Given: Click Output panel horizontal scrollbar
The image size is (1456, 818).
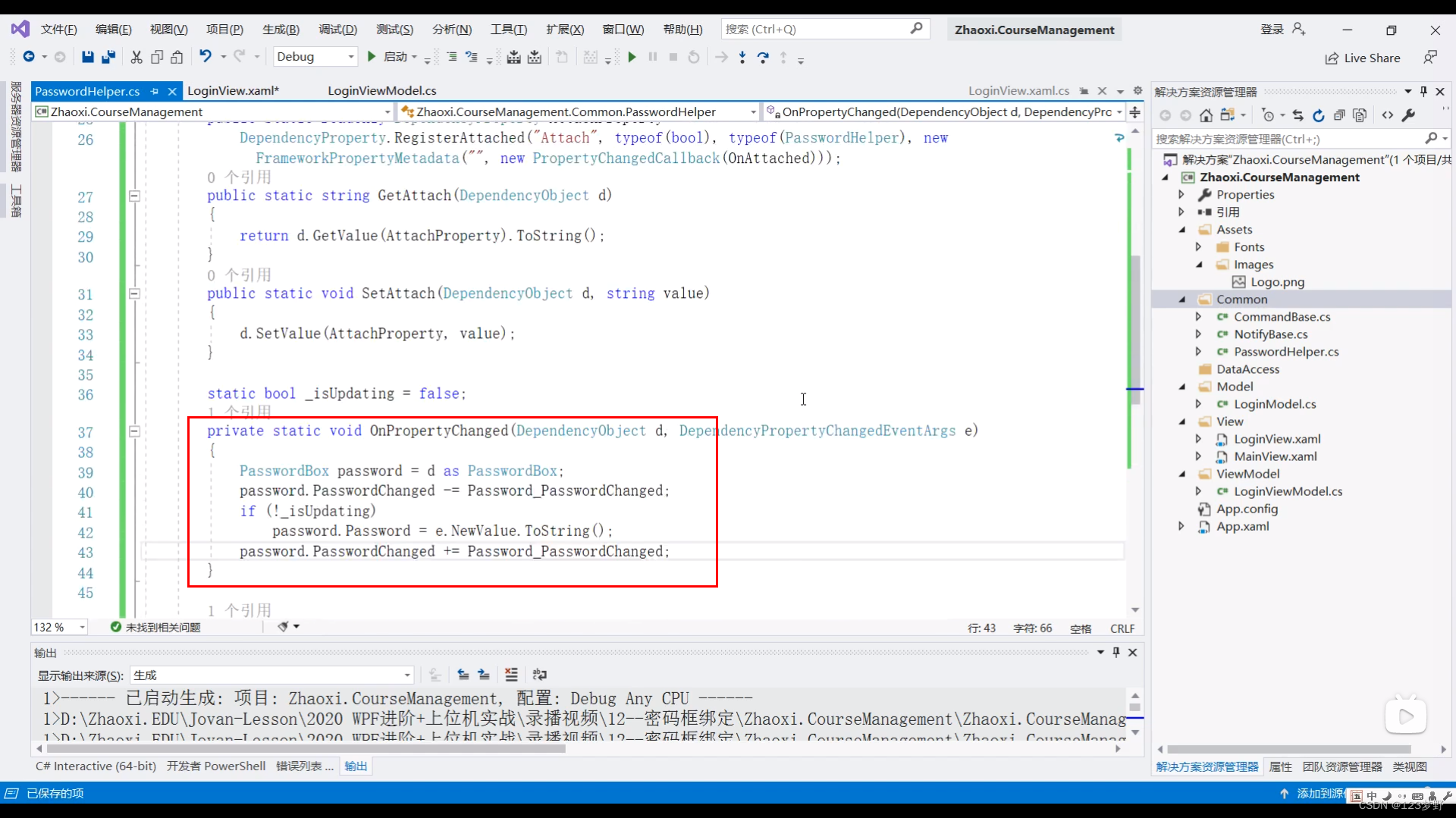Looking at the screenshot, I should [x=306, y=748].
